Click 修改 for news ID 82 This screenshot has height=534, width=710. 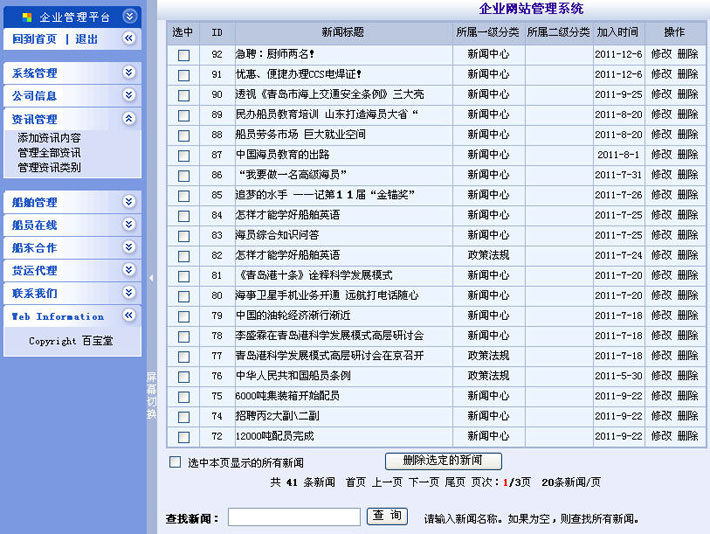pyautogui.click(x=661, y=255)
